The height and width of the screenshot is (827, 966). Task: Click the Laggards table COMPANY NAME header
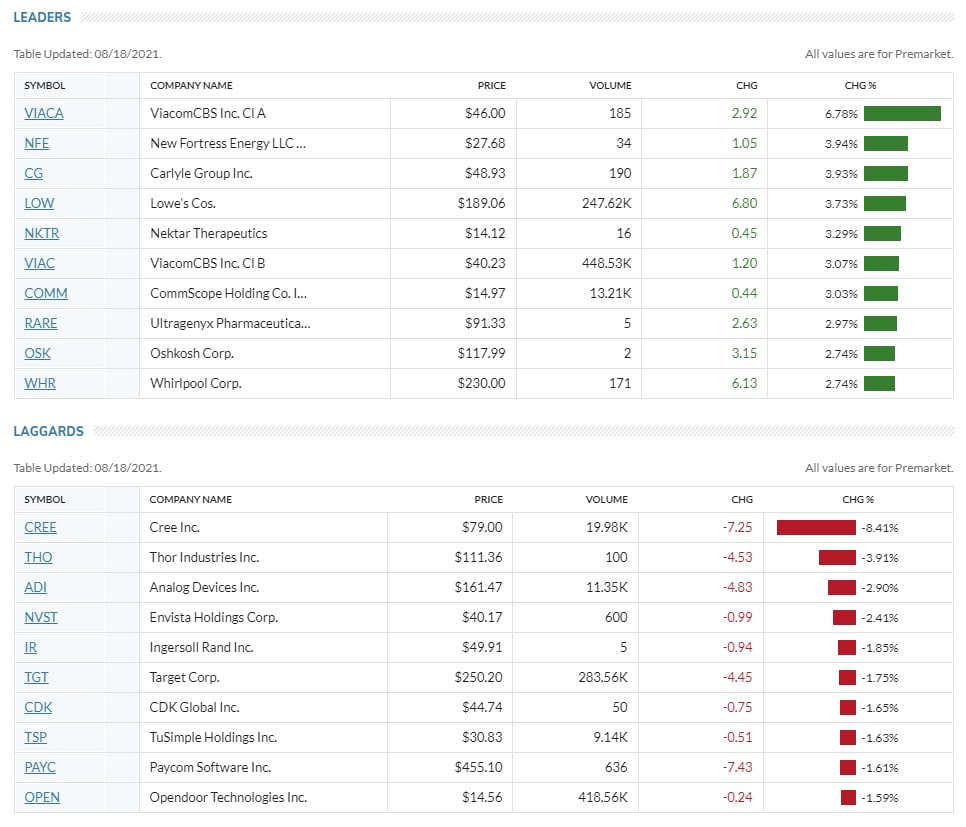190,500
